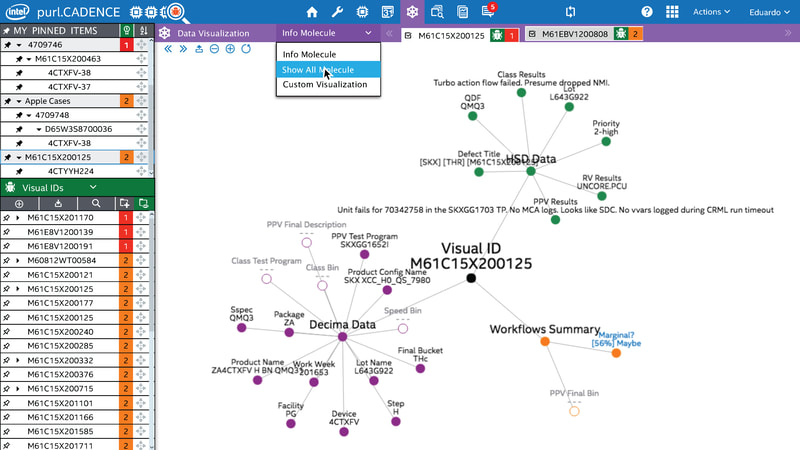Select the Decima Data node
Image resolution: width=800 pixels, height=450 pixels.
tap(342, 337)
